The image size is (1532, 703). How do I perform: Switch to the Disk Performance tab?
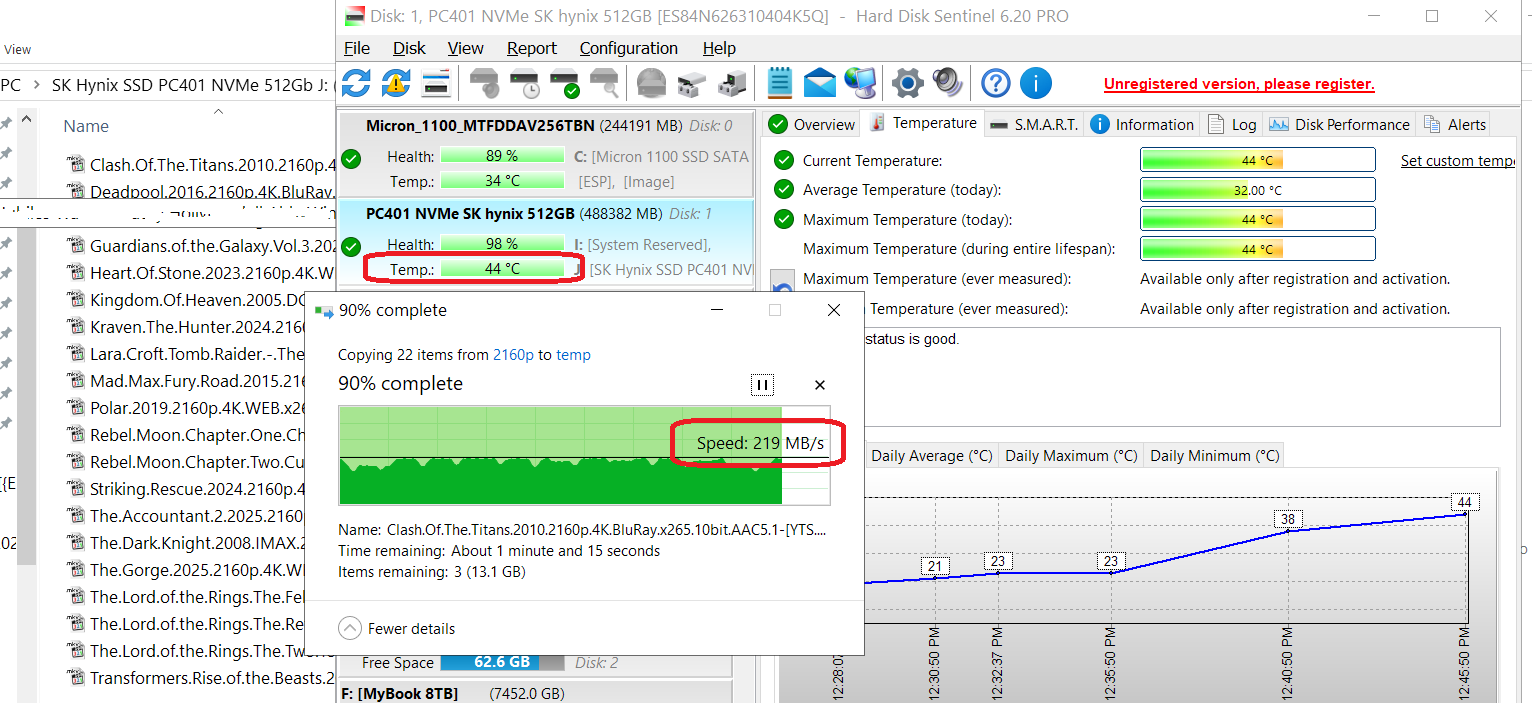click(1339, 125)
